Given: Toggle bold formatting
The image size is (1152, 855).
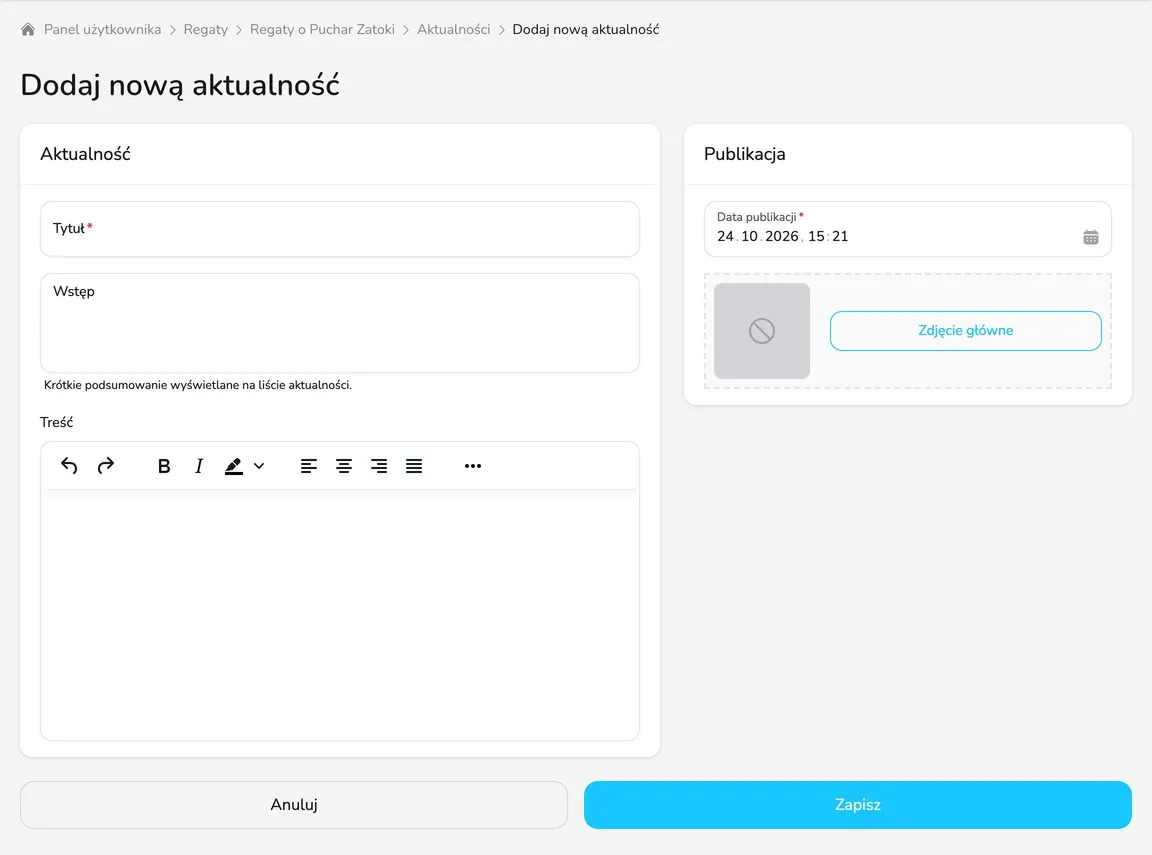Looking at the screenshot, I should 164,466.
